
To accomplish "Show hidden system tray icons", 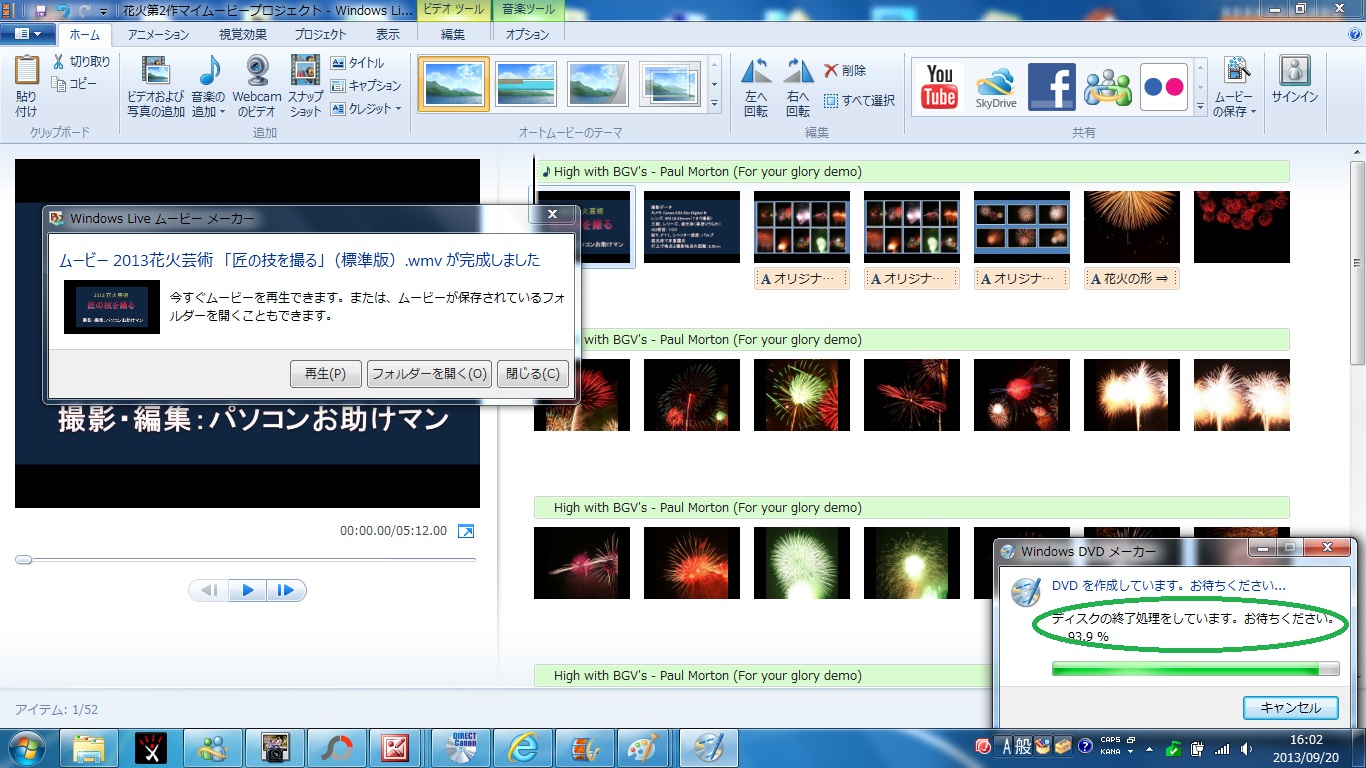I will coord(1148,748).
